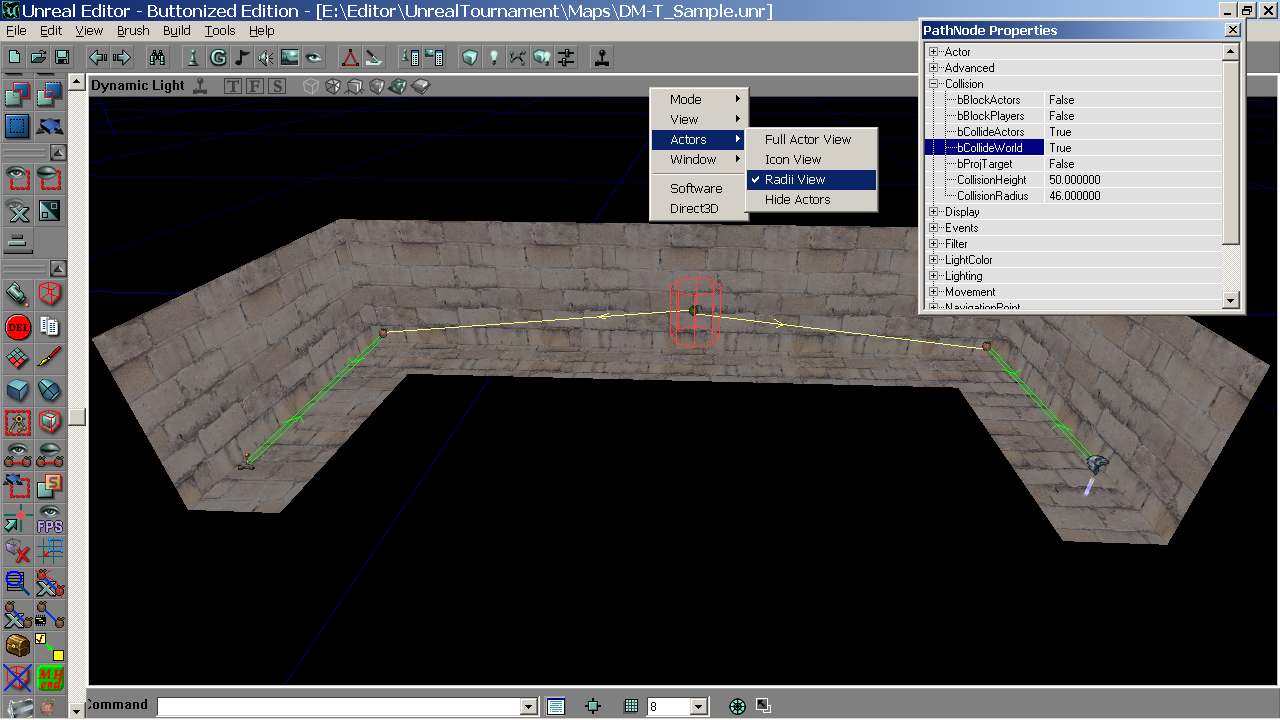Expand the LightColor property category
The image size is (1280, 720).
pos(934,260)
